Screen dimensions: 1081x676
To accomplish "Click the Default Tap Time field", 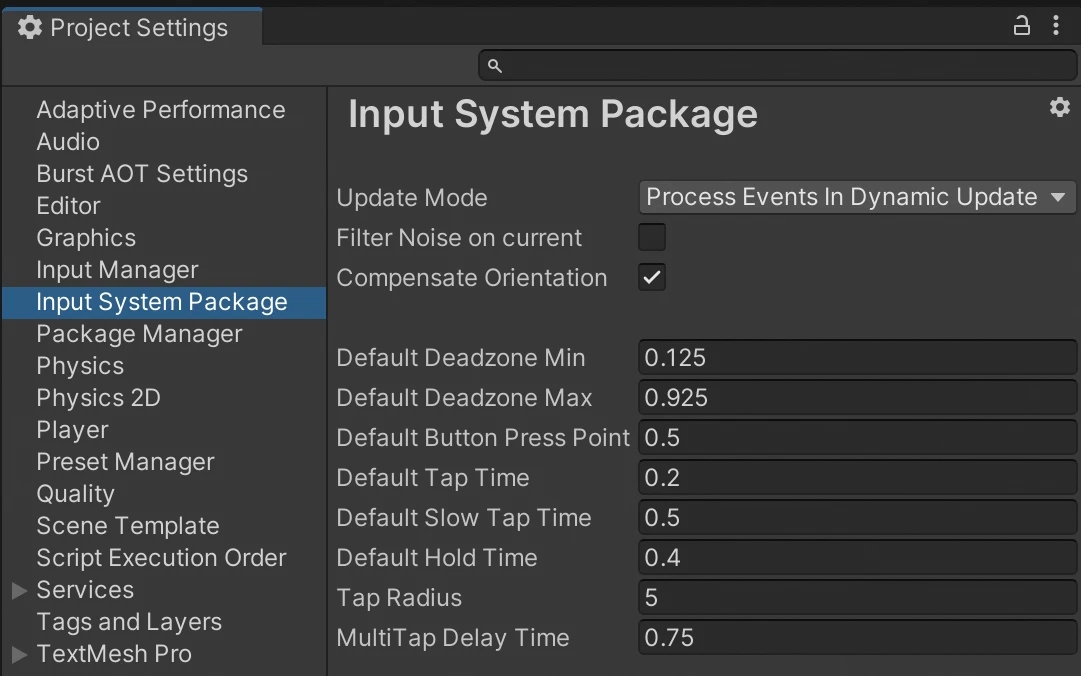I will 856,478.
